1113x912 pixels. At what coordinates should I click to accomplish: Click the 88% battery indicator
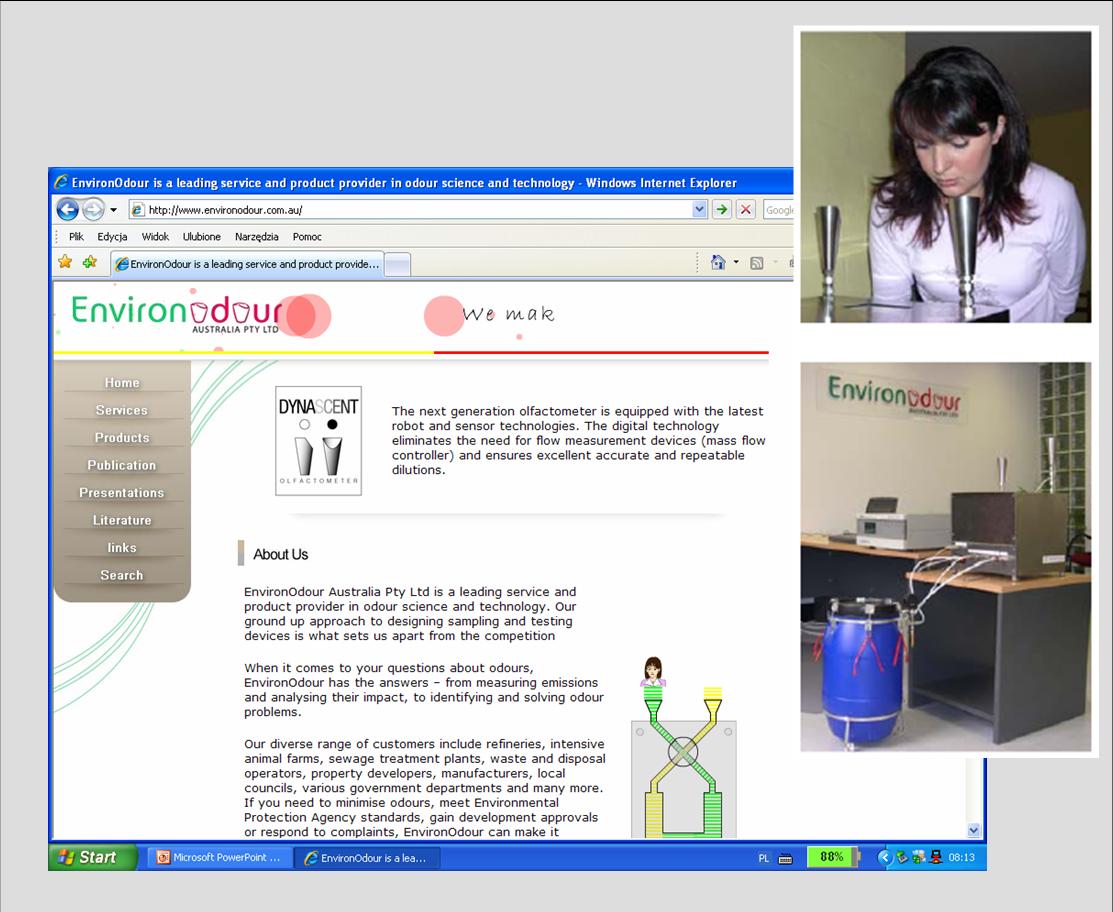833,857
